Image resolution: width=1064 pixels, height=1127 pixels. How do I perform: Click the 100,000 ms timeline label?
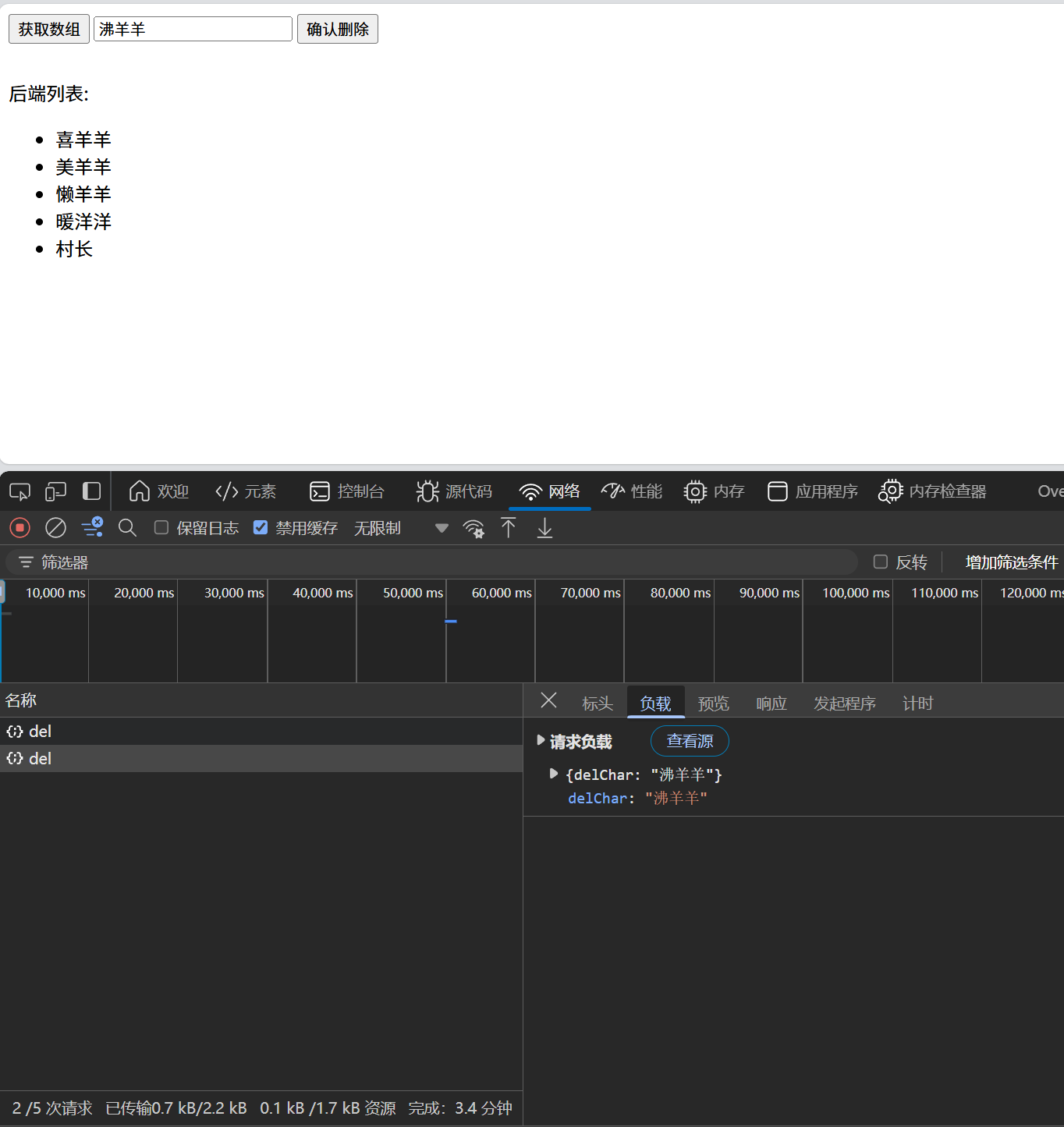(x=856, y=593)
